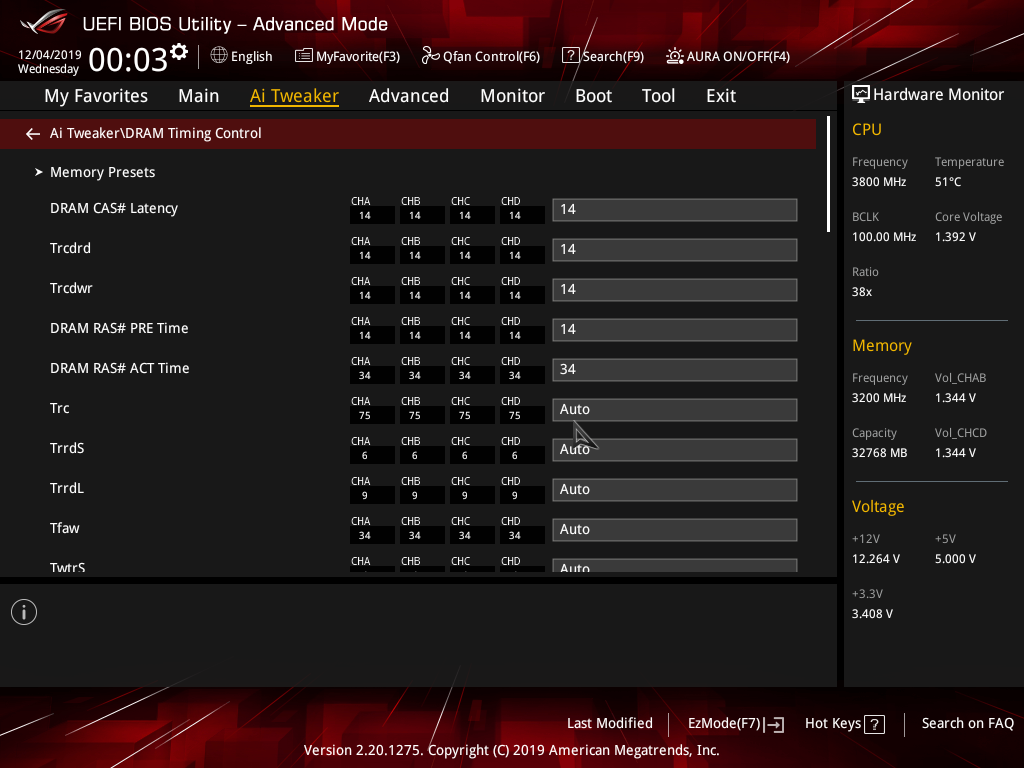Click Last Modified button
This screenshot has width=1024, height=768.
coord(610,724)
